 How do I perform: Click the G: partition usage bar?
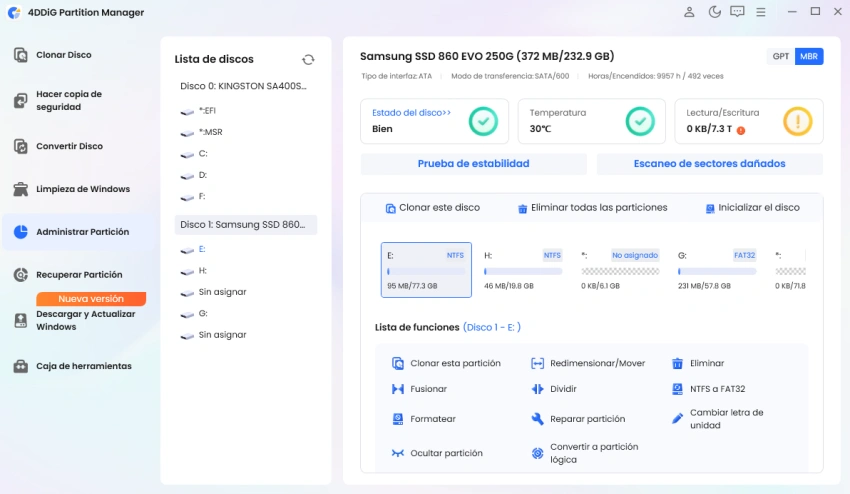(x=717, y=271)
